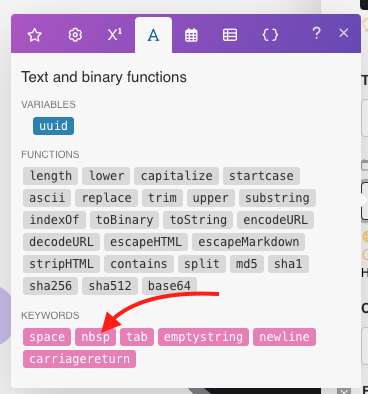Click the help question mark icon
Viewport: 368px width, 394px height.
click(x=316, y=33)
